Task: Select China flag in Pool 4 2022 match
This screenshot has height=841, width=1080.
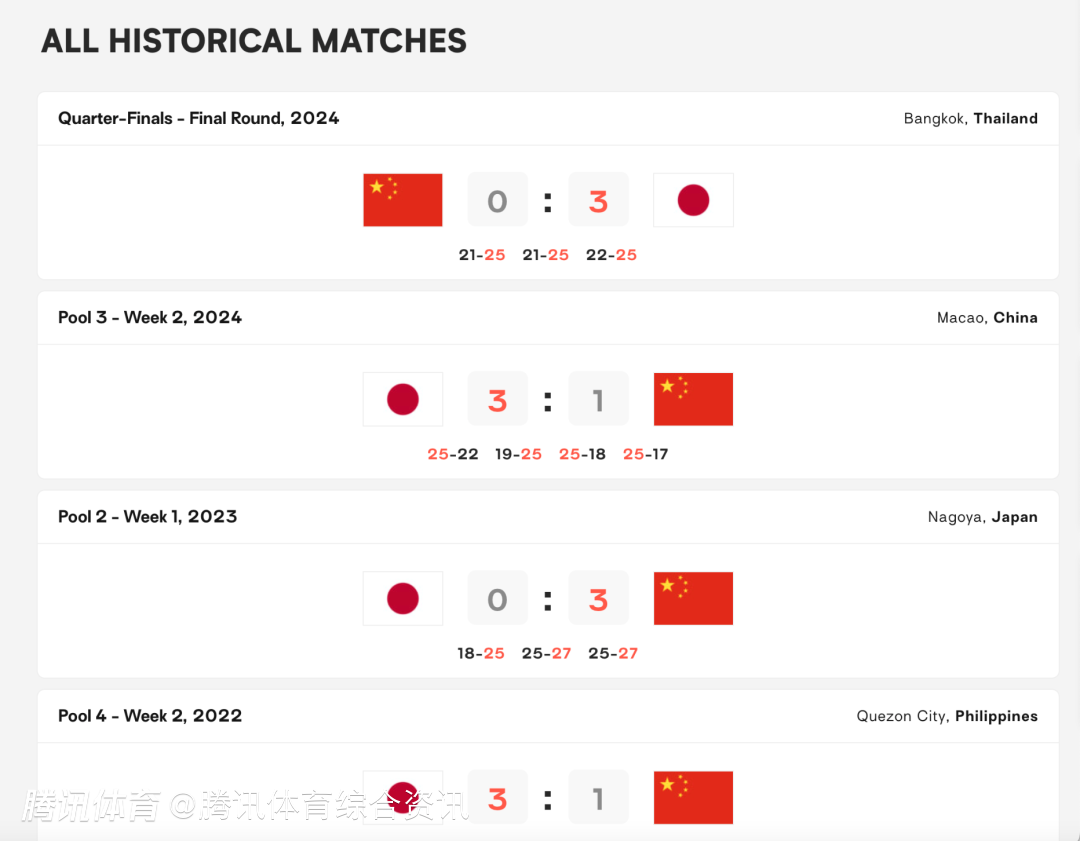Action: pyautogui.click(x=693, y=797)
